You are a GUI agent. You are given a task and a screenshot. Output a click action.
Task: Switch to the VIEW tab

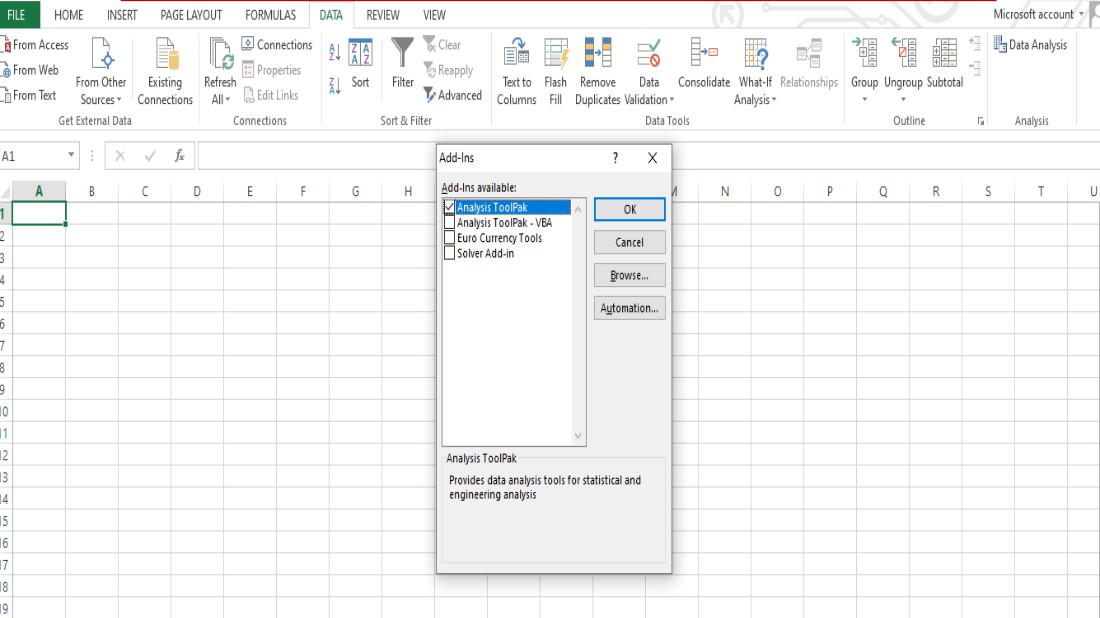point(434,15)
